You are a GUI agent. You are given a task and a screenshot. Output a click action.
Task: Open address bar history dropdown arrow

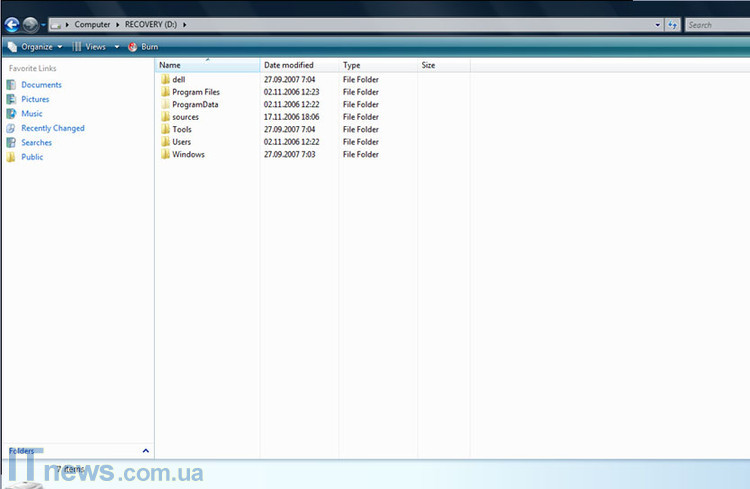pos(657,24)
